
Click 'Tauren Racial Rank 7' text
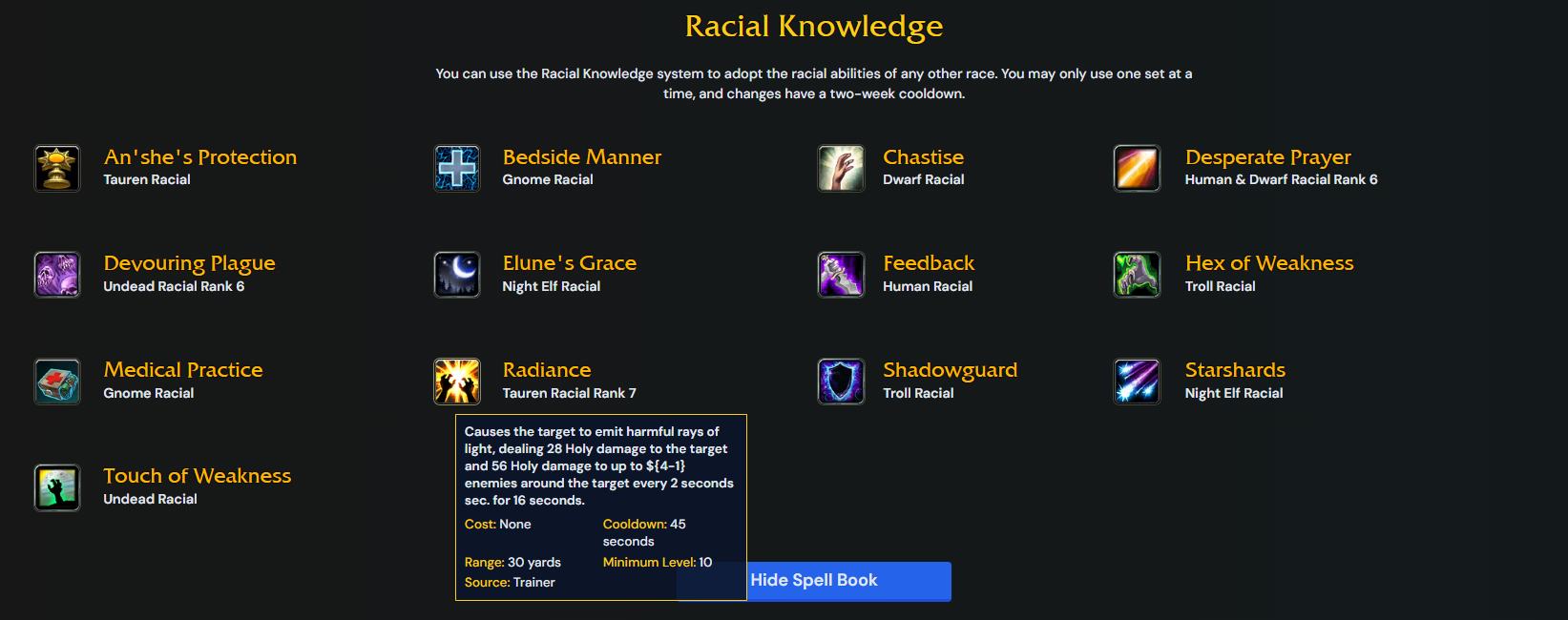(x=570, y=393)
